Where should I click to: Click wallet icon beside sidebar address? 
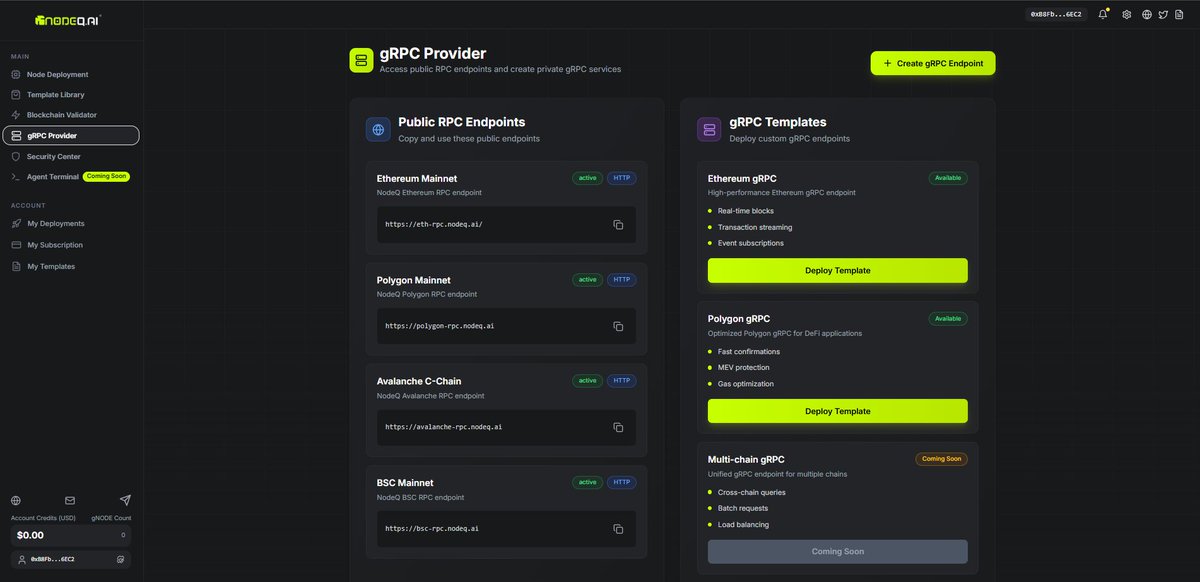coord(121,560)
